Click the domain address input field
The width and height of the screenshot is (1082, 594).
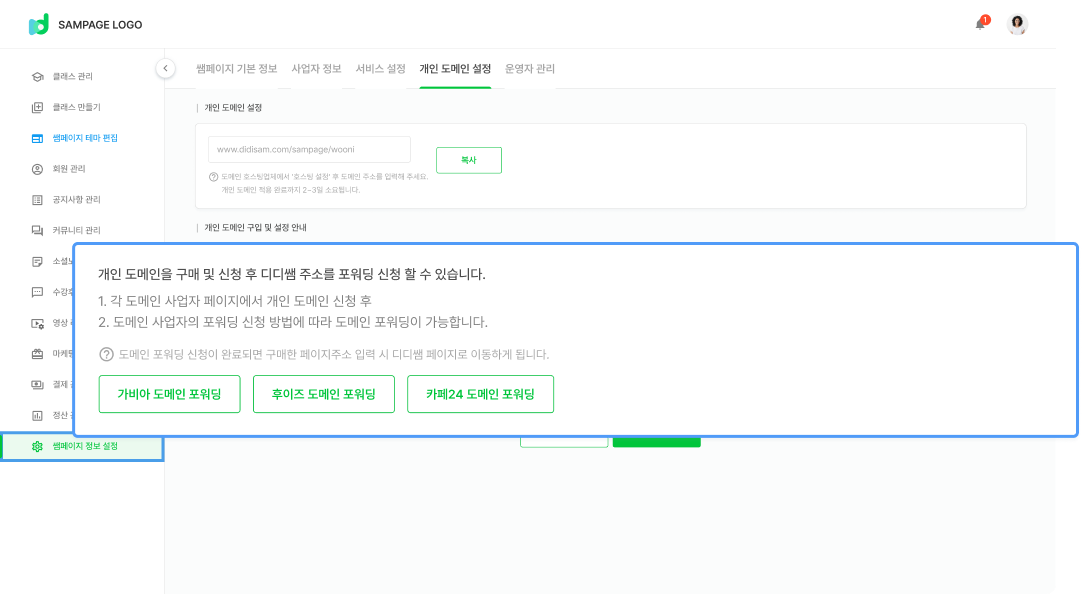[309, 149]
